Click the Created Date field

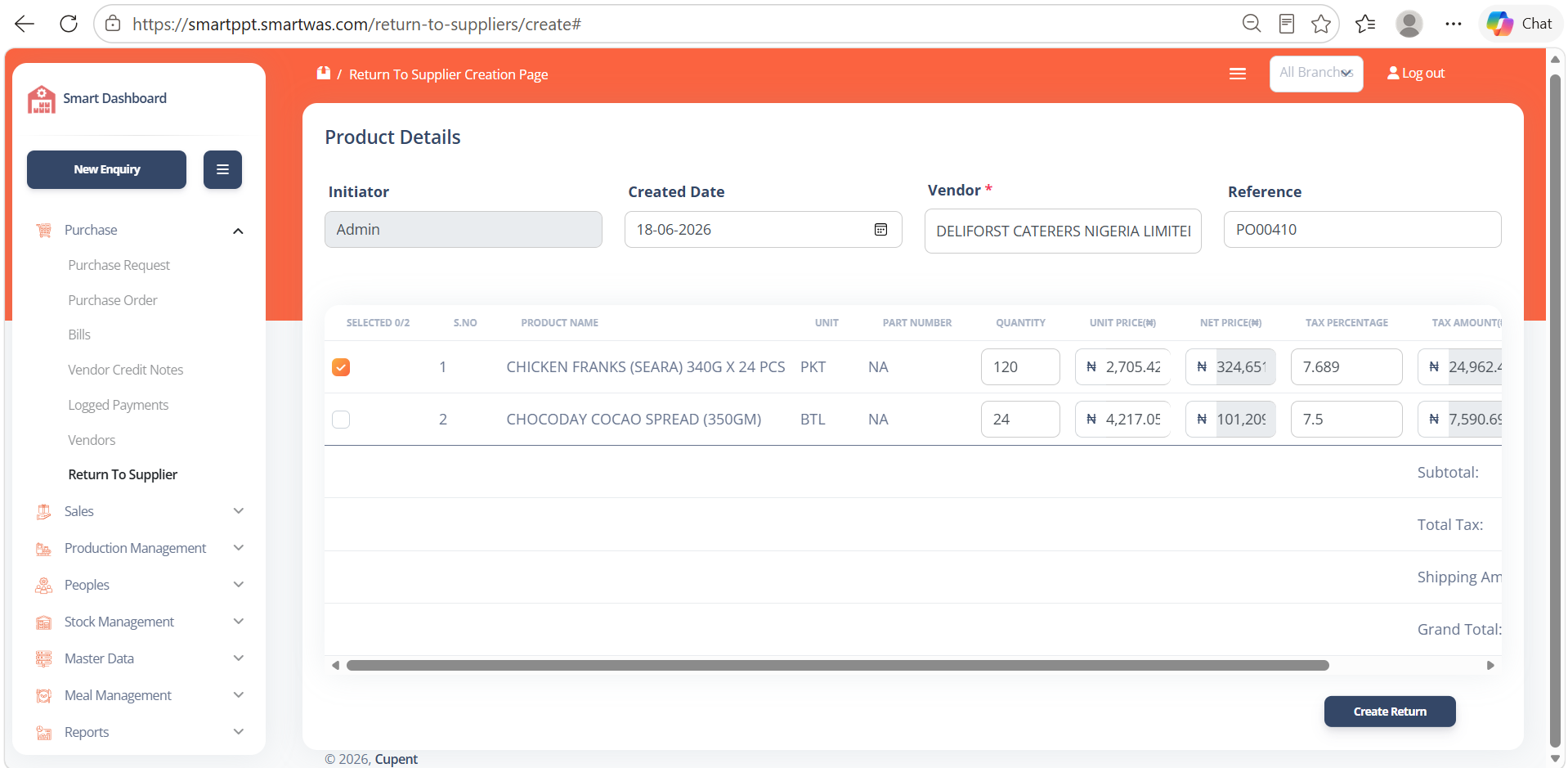(764, 230)
